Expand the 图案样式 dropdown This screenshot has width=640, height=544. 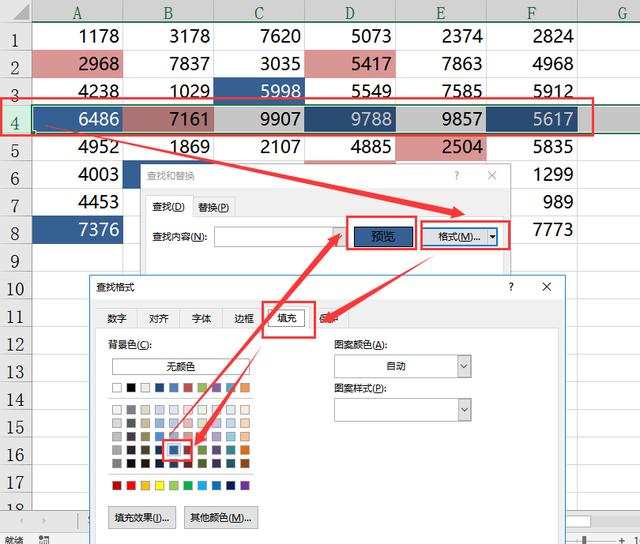[464, 410]
